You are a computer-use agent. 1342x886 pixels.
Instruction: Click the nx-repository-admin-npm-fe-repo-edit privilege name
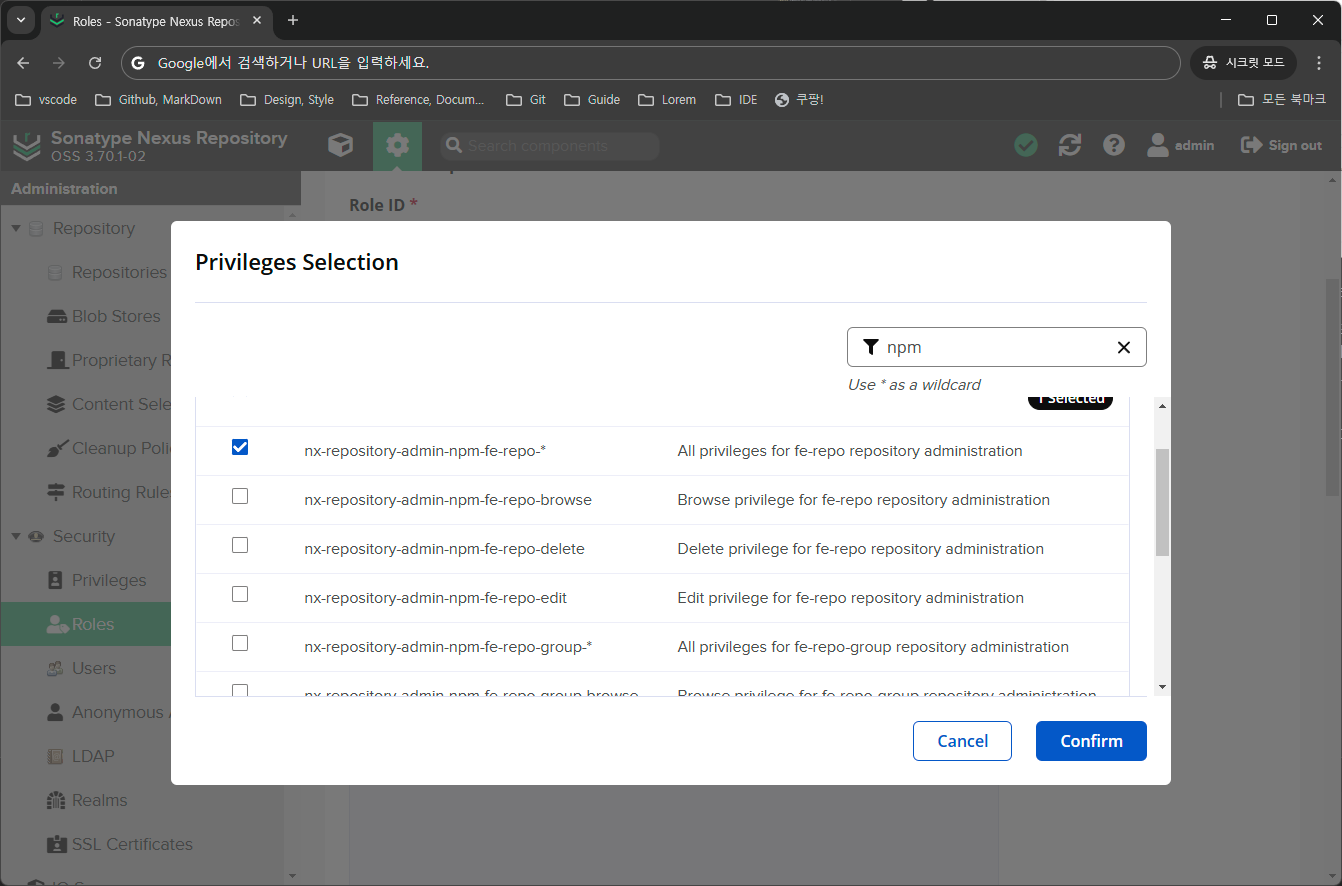(436, 598)
